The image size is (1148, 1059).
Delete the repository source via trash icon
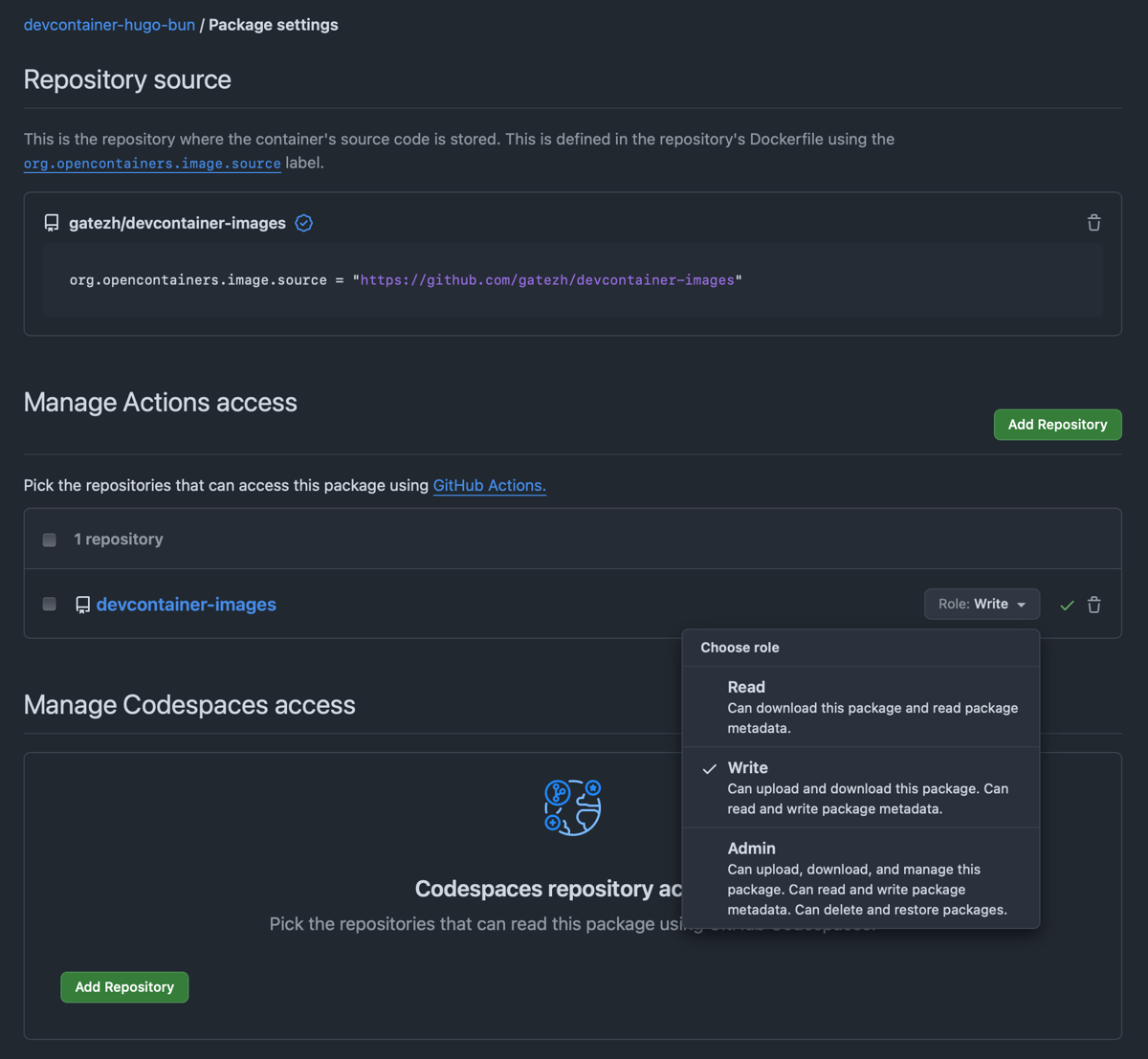point(1093,223)
